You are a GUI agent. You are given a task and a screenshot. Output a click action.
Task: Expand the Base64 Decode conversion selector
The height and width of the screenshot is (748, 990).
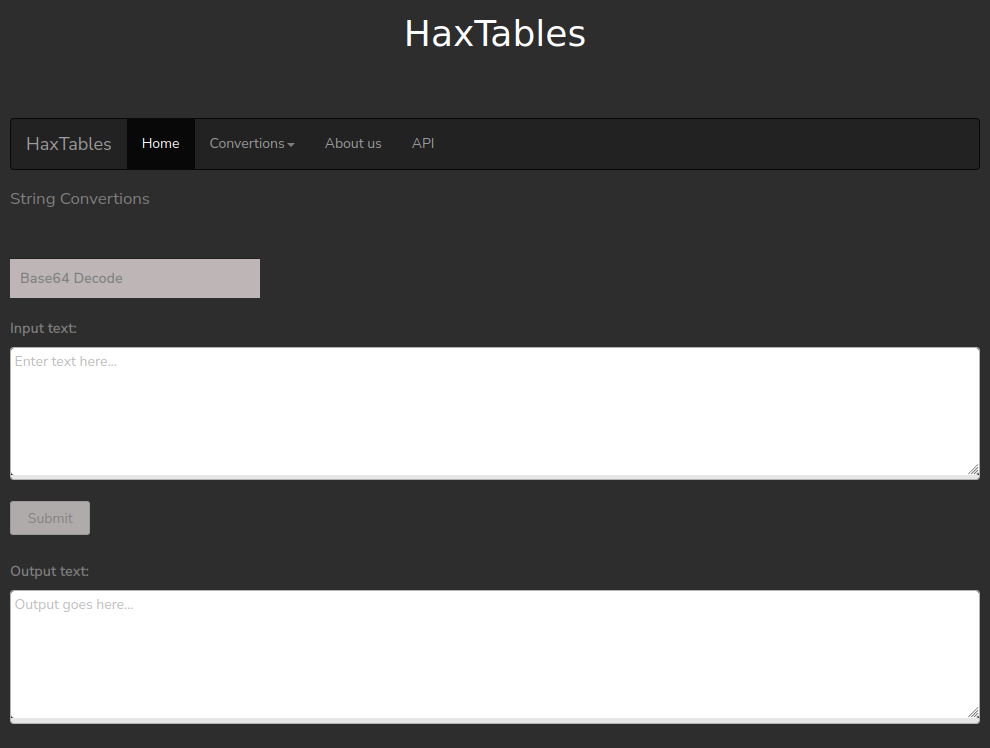pyautogui.click(x=135, y=278)
